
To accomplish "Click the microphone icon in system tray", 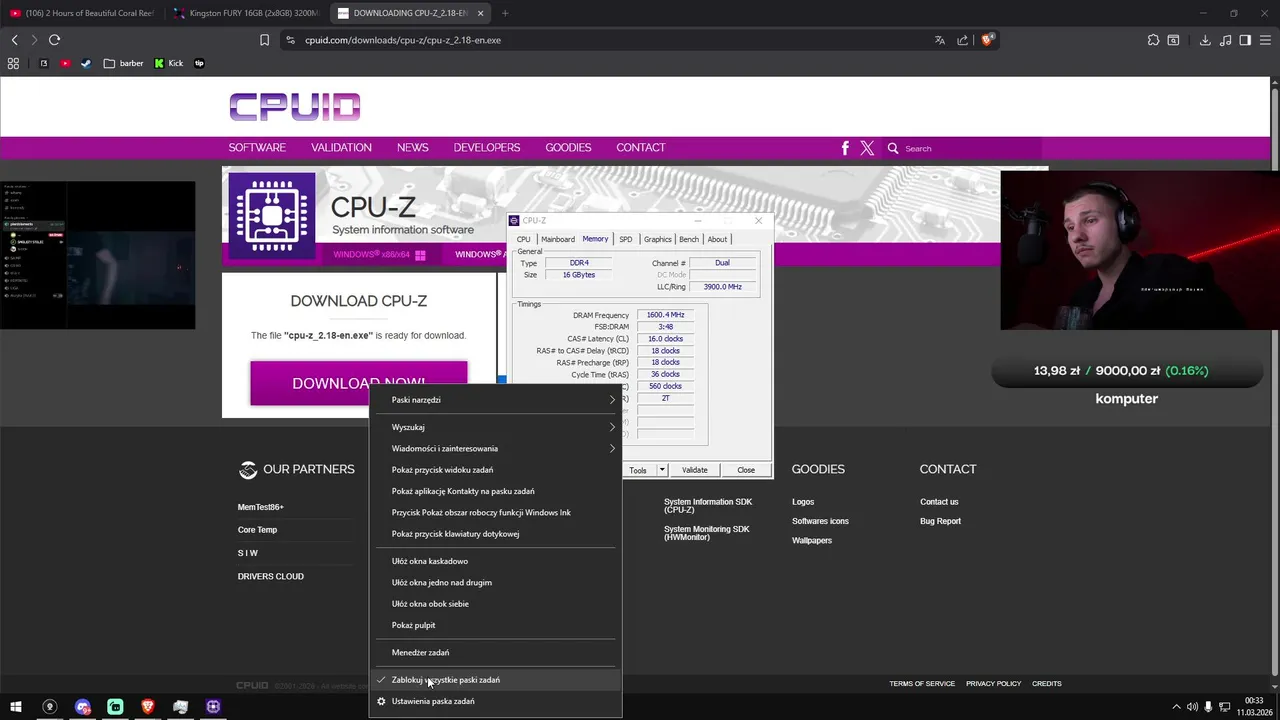I will point(1209,707).
